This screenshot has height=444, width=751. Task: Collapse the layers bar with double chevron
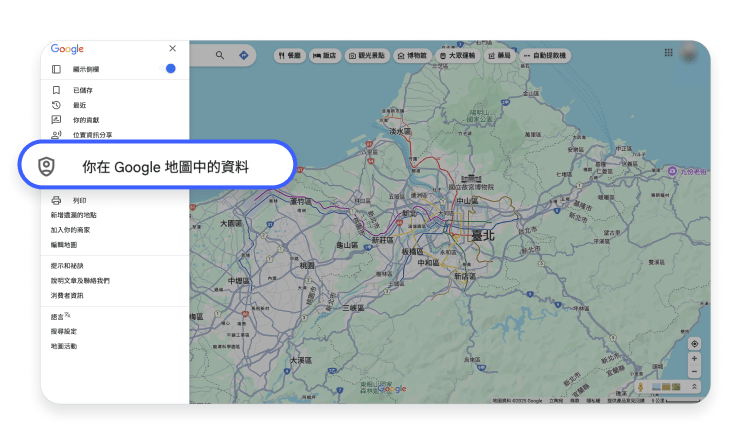coord(694,387)
